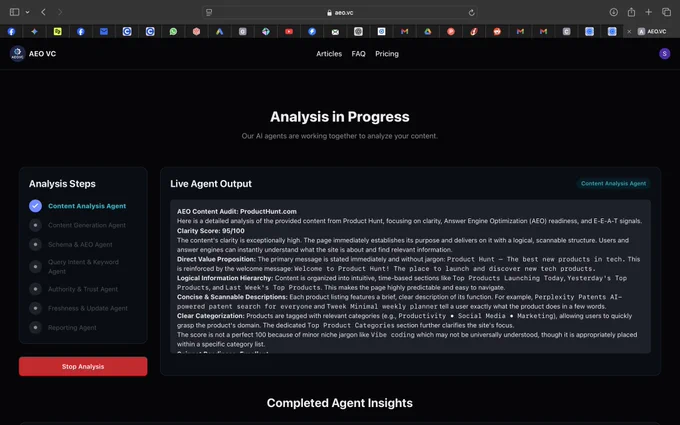Select the Authority & Trust Agent step
This screenshot has height=425, width=680.
(x=83, y=289)
